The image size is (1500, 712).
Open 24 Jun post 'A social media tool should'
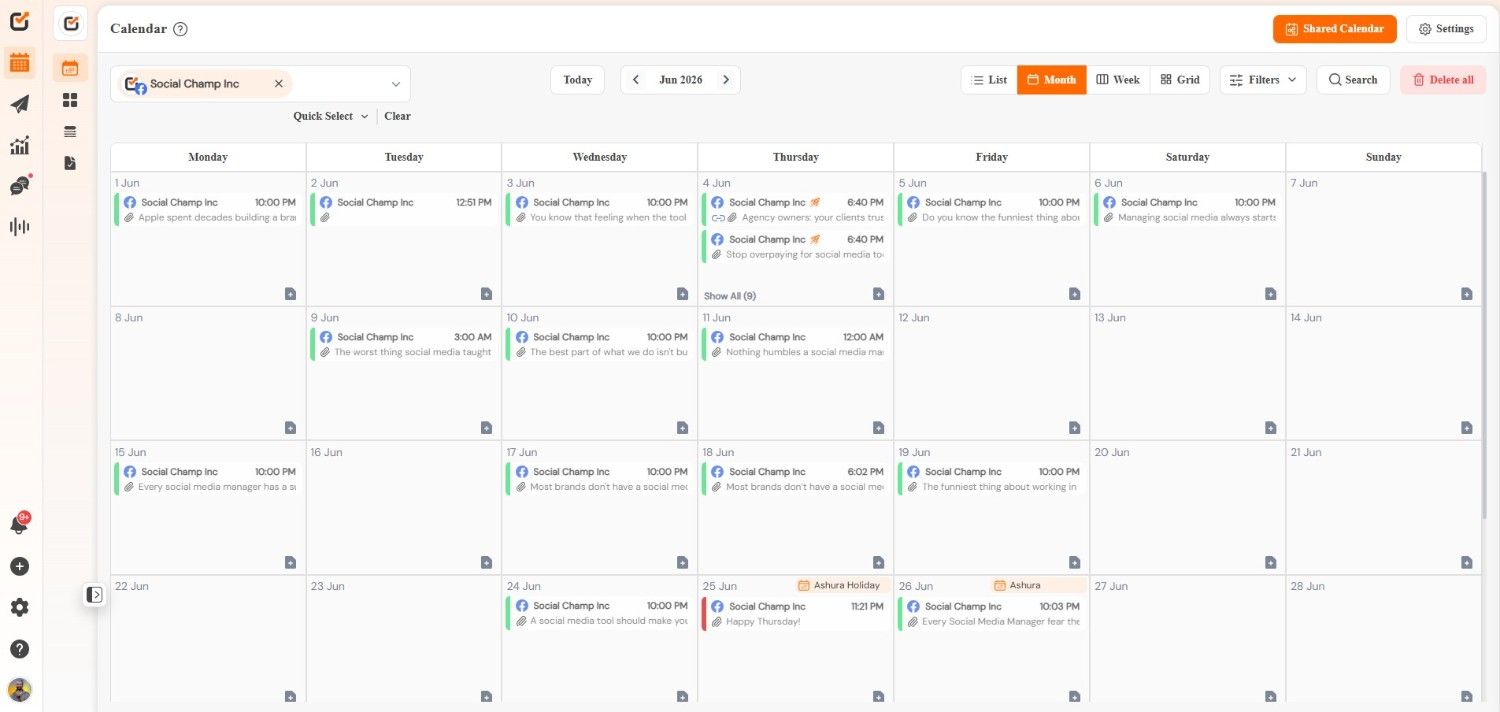(599, 614)
